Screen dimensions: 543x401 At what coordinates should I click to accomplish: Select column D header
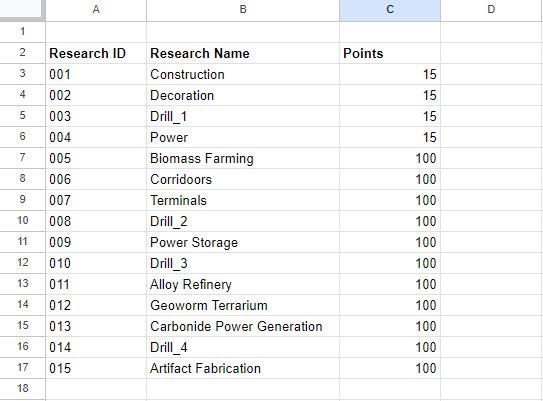[491, 10]
